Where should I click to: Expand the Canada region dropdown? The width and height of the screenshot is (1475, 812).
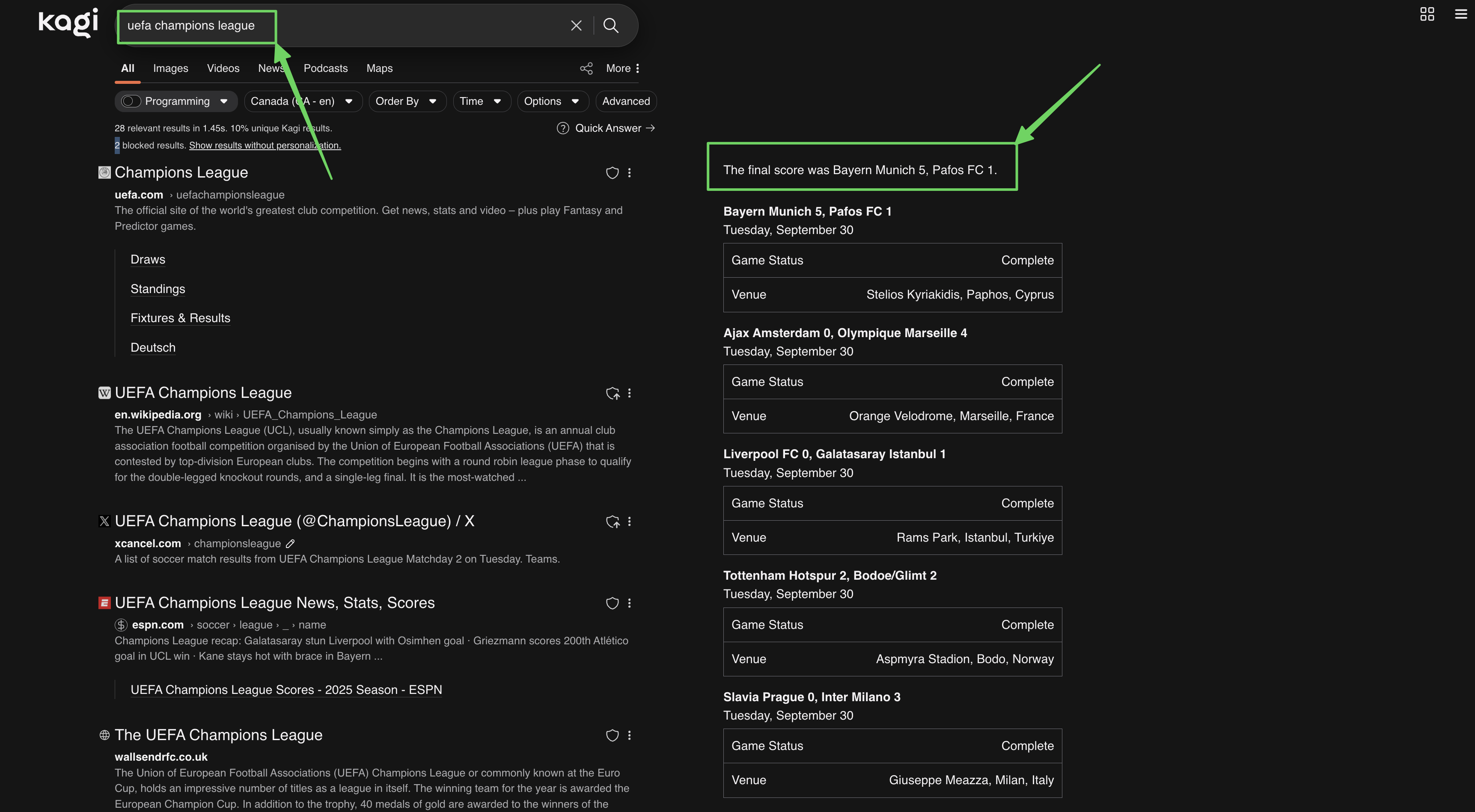(302, 101)
